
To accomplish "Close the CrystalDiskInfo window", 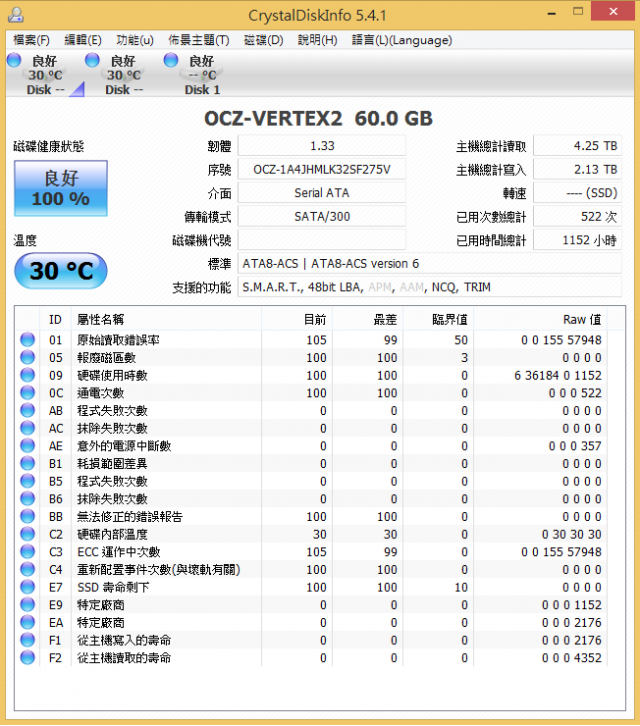I will tap(613, 12).
